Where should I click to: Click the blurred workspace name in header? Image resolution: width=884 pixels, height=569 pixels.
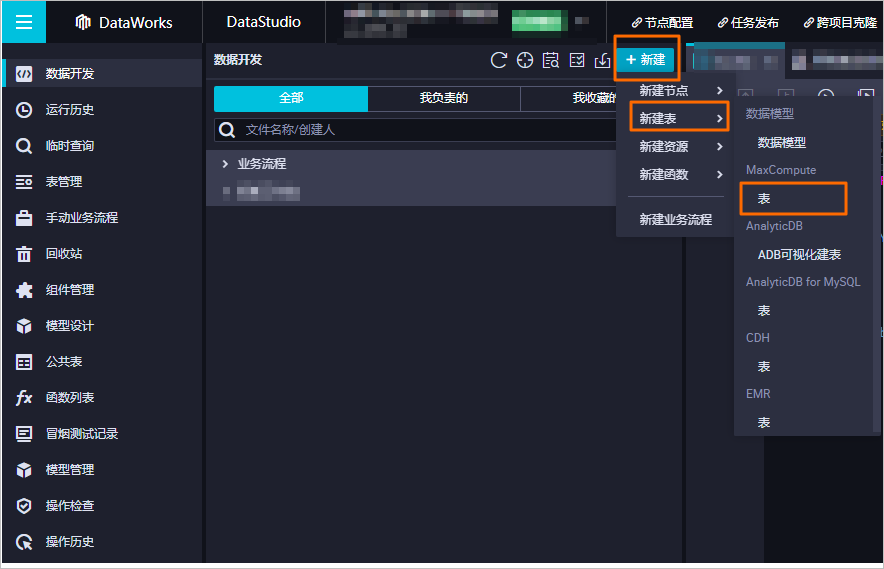click(421, 20)
